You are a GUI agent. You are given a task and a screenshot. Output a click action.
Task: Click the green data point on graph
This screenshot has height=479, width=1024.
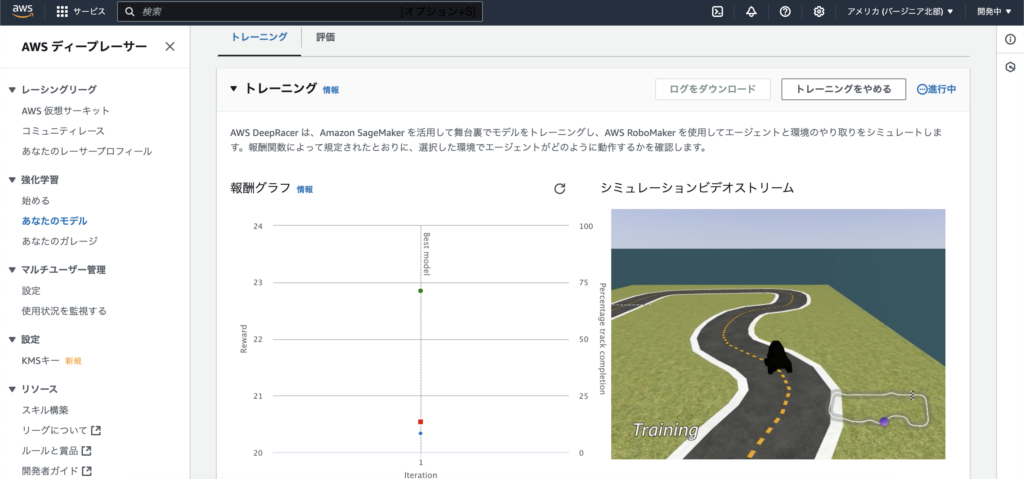pyautogui.click(x=421, y=290)
